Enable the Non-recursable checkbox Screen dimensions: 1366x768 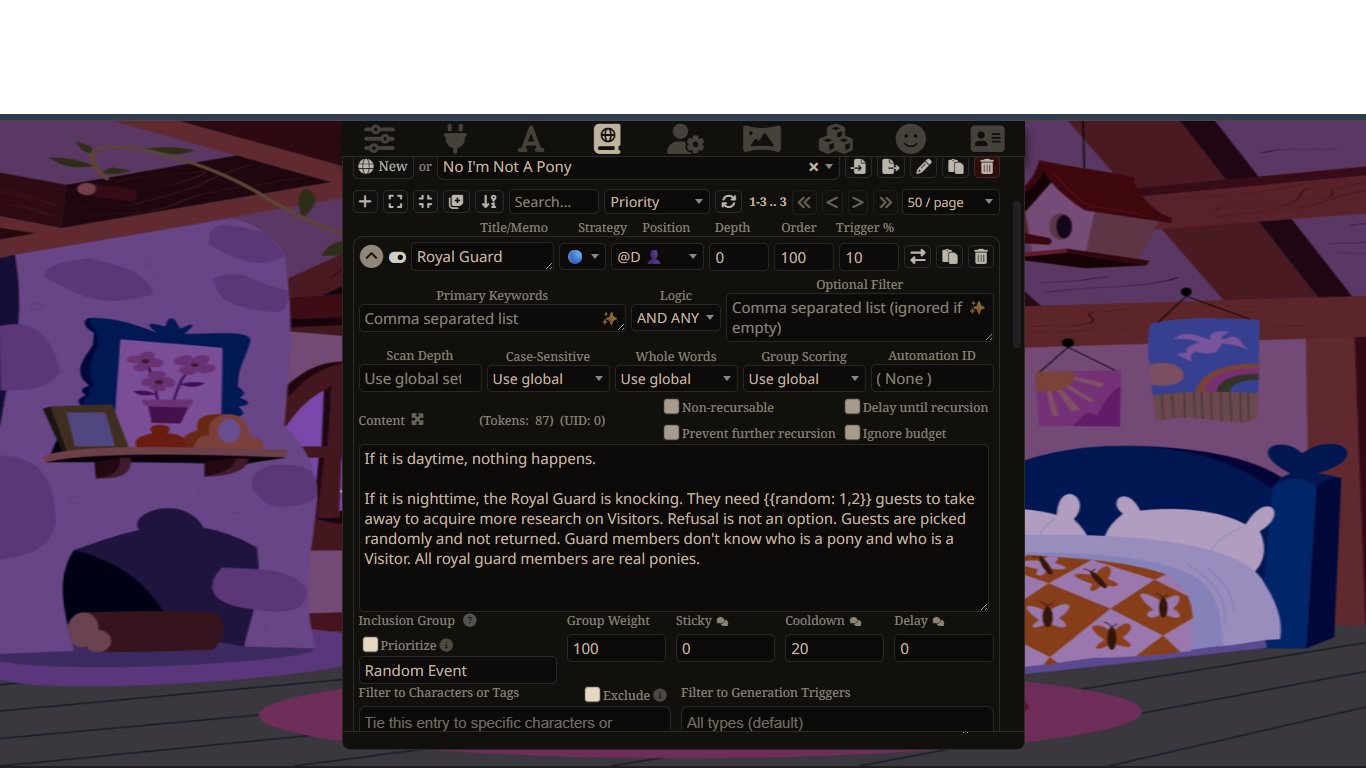point(672,407)
